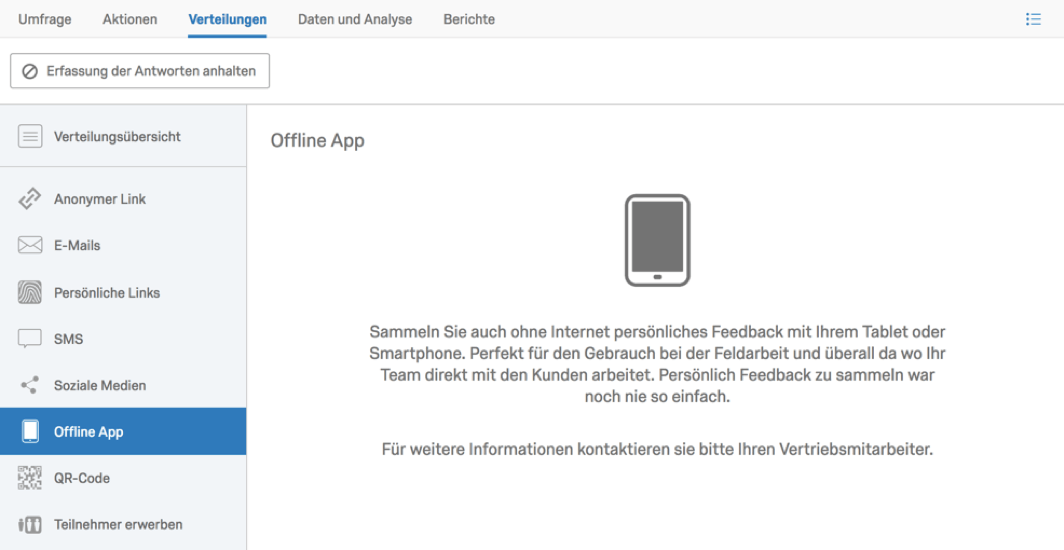
Task: Go to the Berichte tab
Action: coord(469,20)
